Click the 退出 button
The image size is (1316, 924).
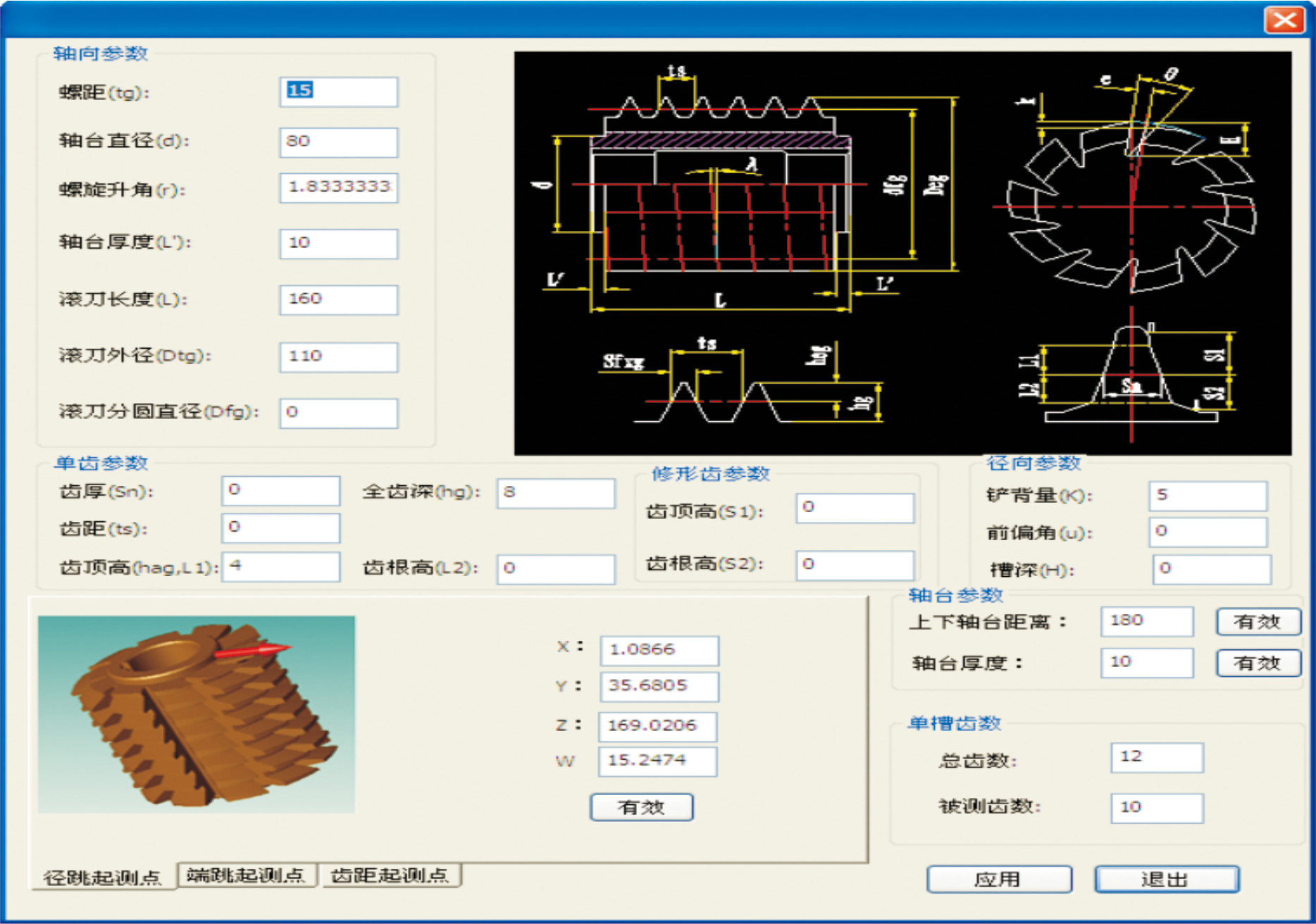(1166, 880)
